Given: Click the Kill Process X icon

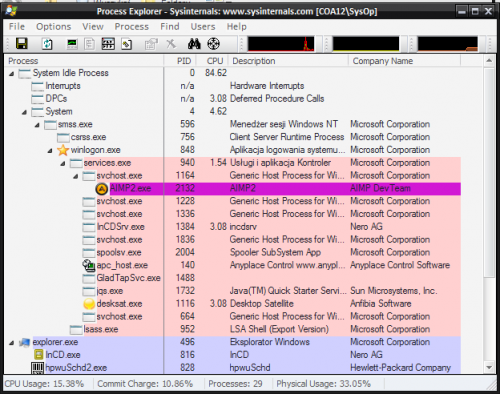Looking at the screenshot, I should pyautogui.click(x=171, y=44).
